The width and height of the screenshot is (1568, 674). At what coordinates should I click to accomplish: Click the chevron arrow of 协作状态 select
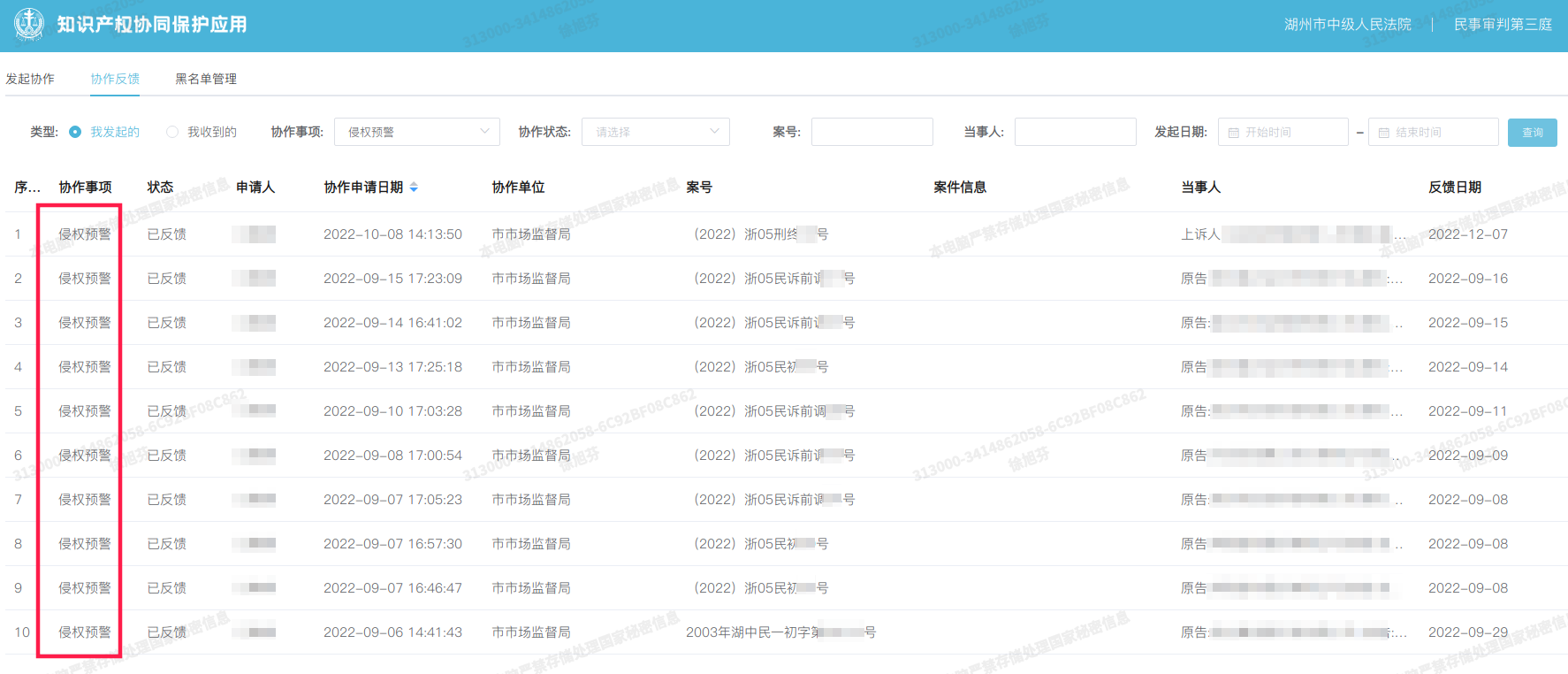click(714, 132)
